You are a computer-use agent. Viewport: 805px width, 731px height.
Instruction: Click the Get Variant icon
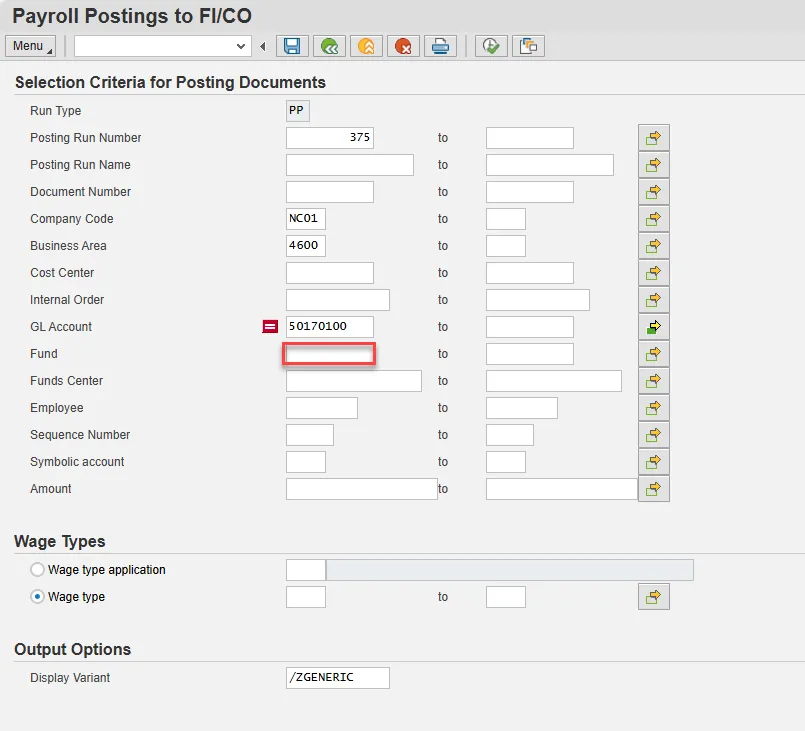click(527, 46)
